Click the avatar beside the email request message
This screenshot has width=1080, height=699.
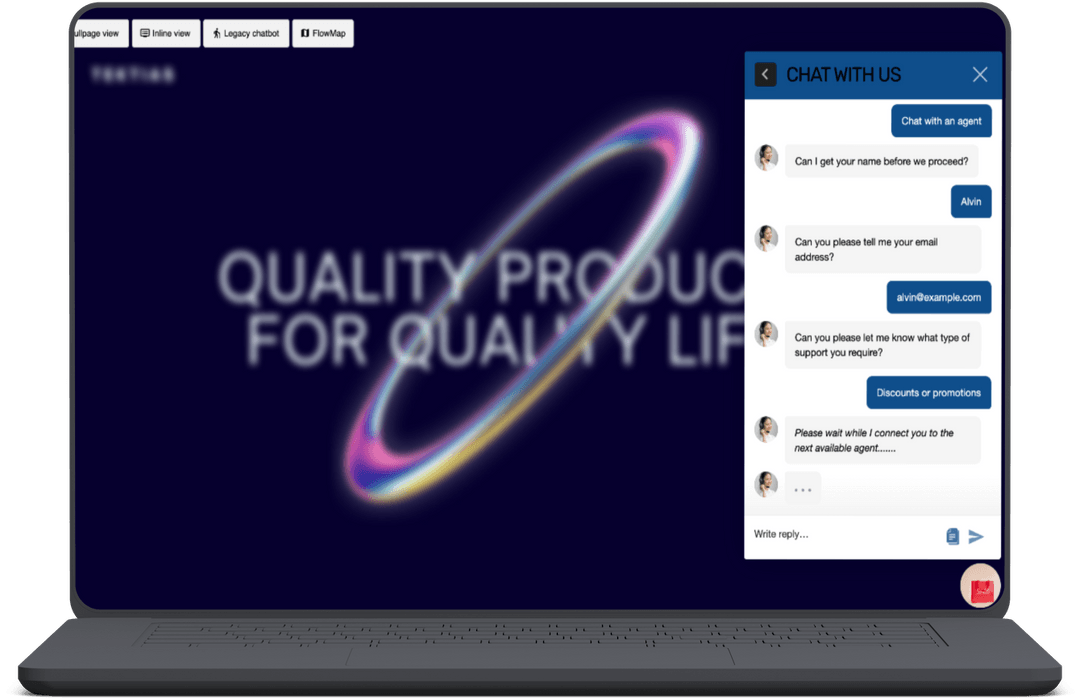(766, 237)
